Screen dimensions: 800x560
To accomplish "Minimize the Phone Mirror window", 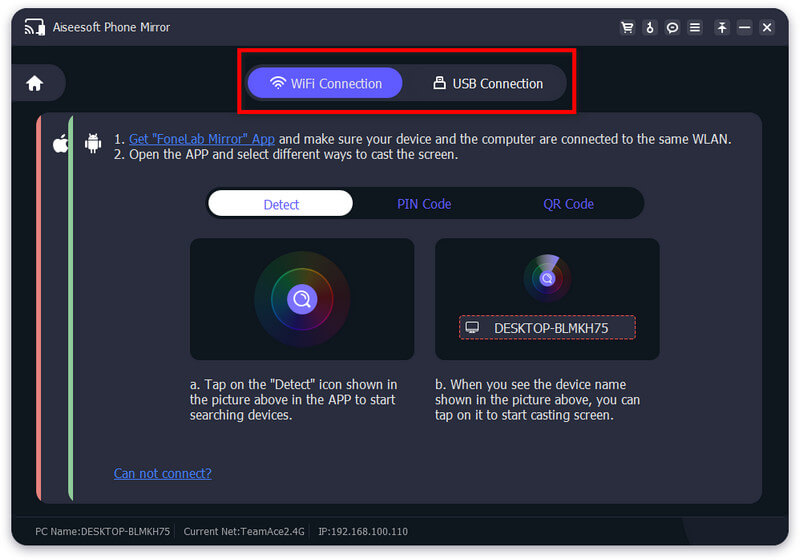I will (x=746, y=28).
